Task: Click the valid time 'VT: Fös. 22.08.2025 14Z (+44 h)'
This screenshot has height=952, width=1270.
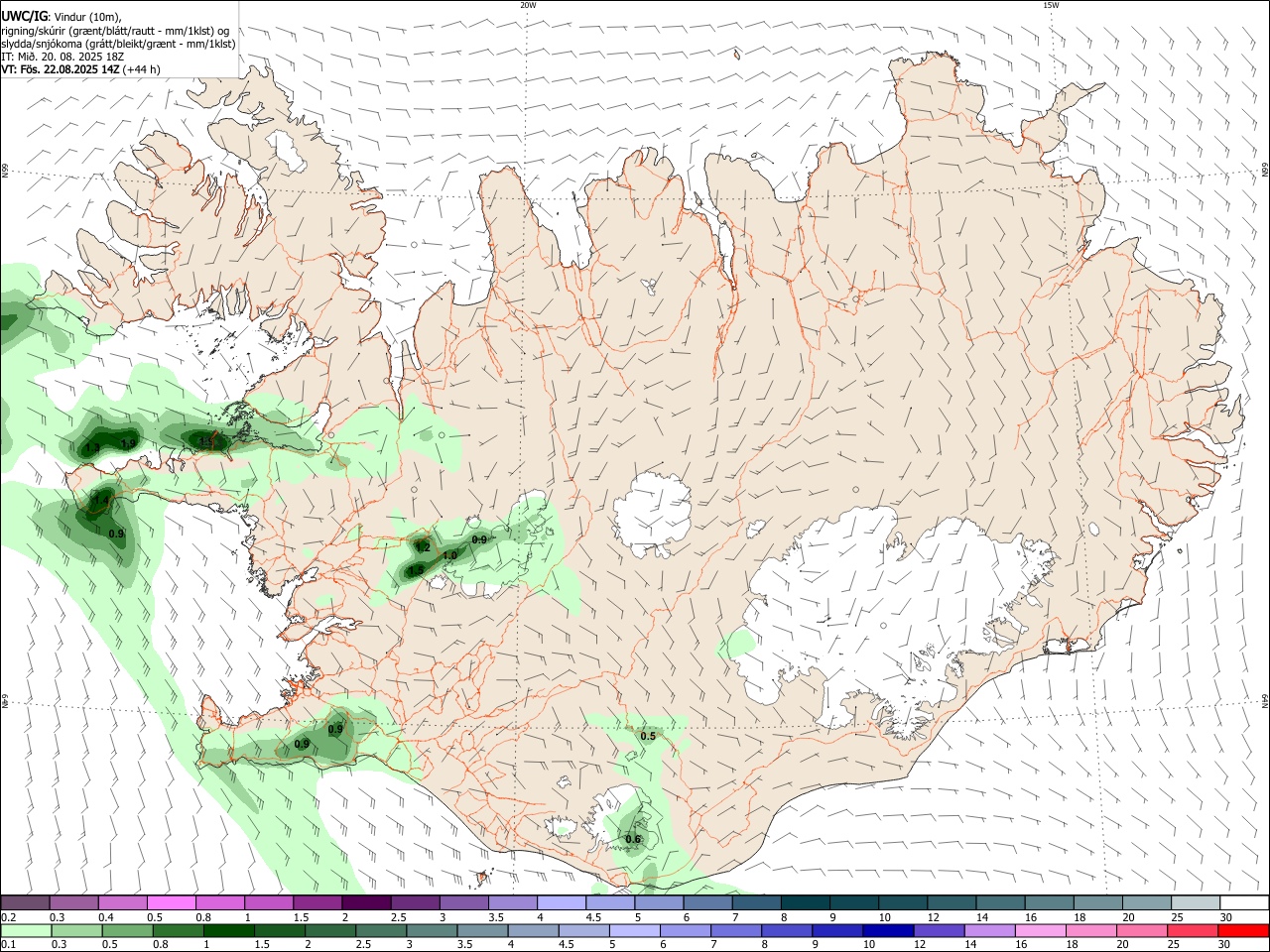Action: [x=80, y=69]
